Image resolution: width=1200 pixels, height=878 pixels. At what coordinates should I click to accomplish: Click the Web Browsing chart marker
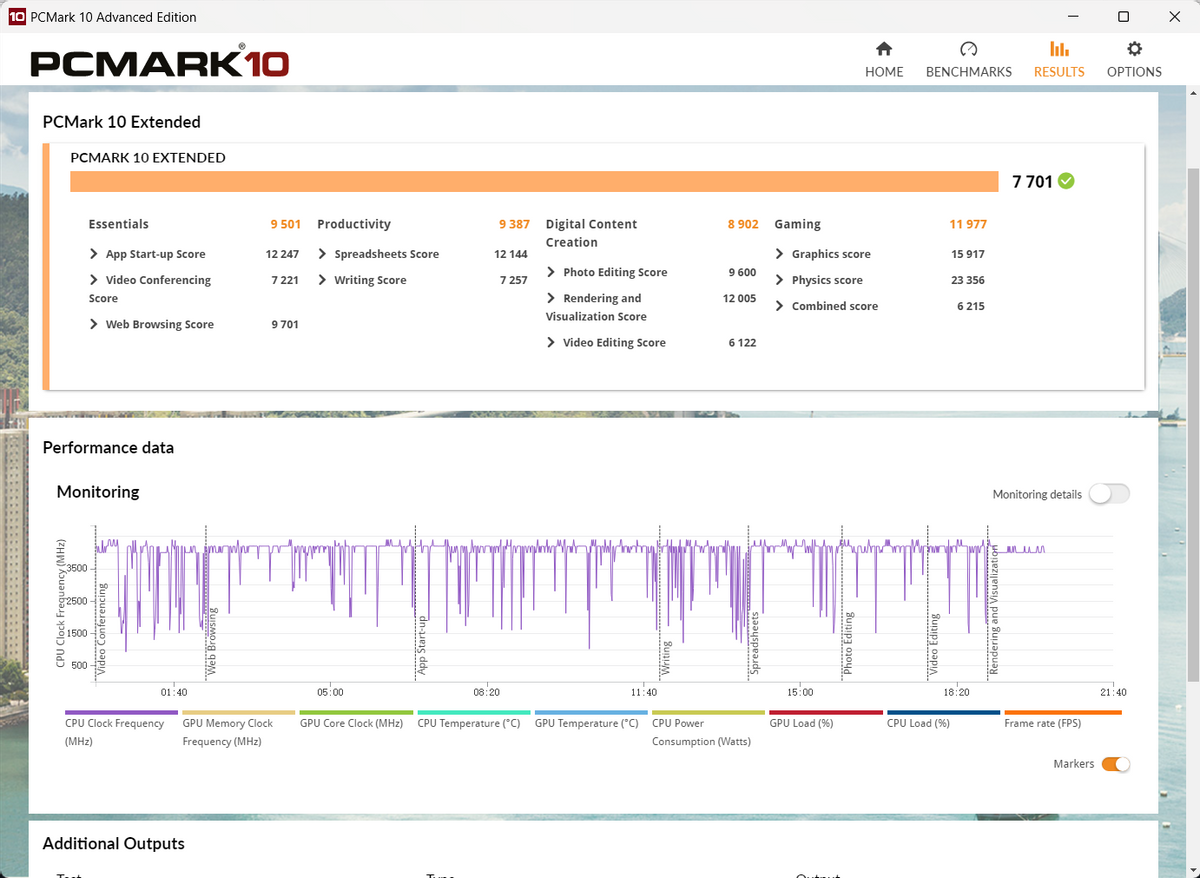pyautogui.click(x=211, y=640)
